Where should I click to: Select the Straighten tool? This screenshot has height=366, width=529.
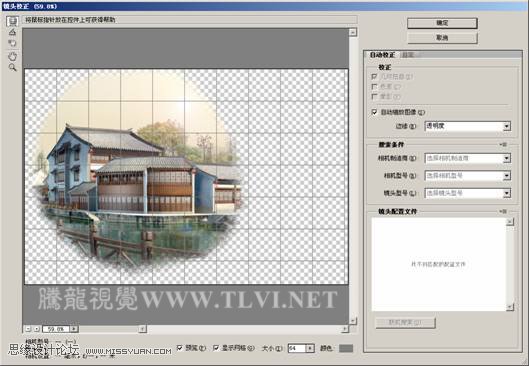tap(12, 32)
